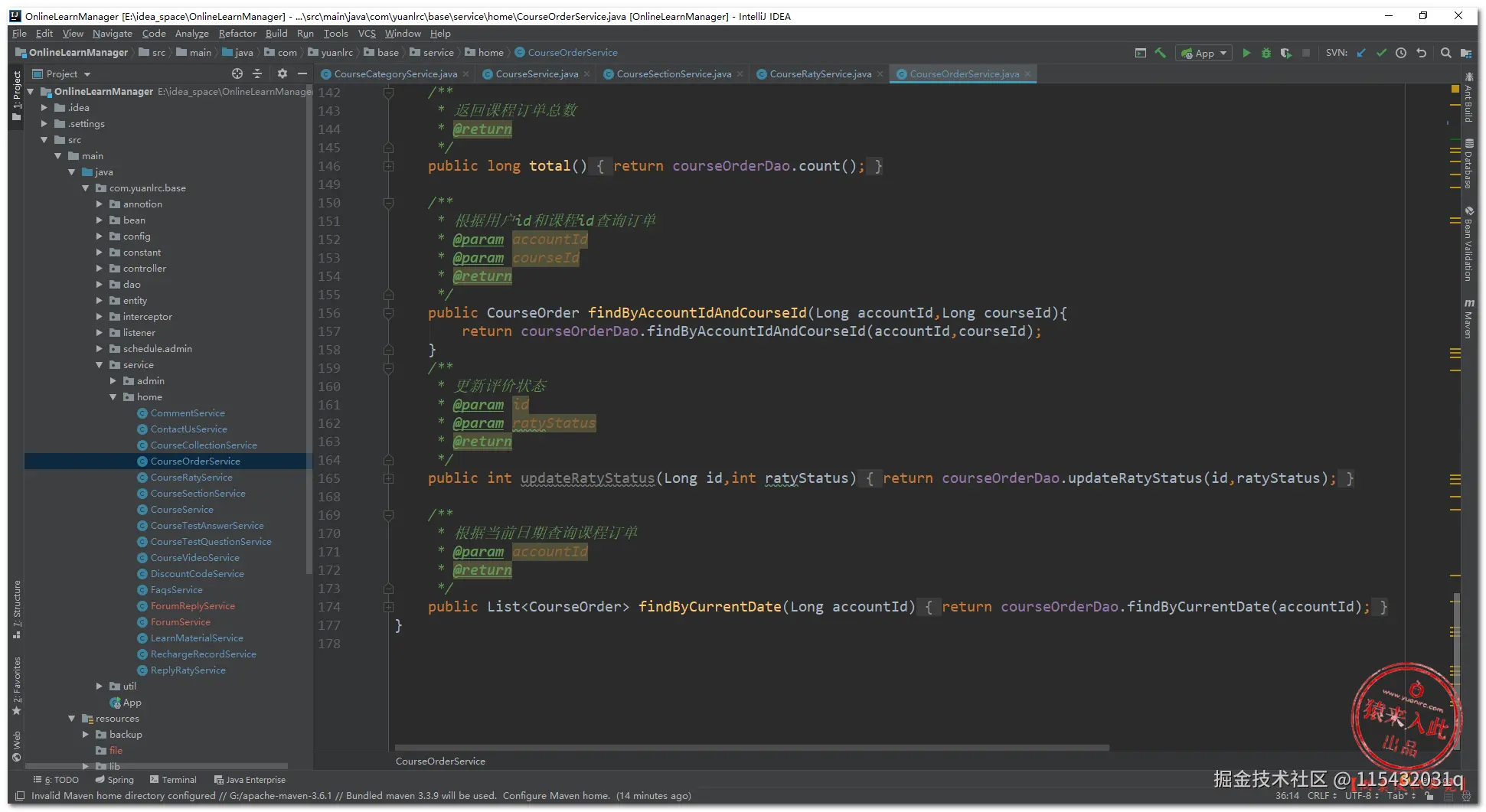Toggle code folding at line 165 in gutter
The image size is (1486, 812).
[389, 478]
